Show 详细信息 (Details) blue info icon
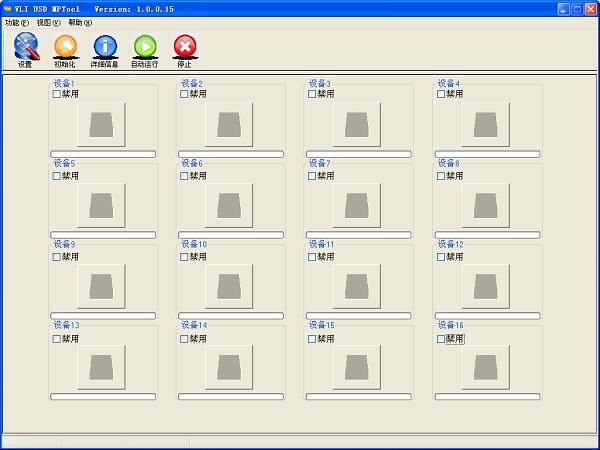 pyautogui.click(x=105, y=50)
